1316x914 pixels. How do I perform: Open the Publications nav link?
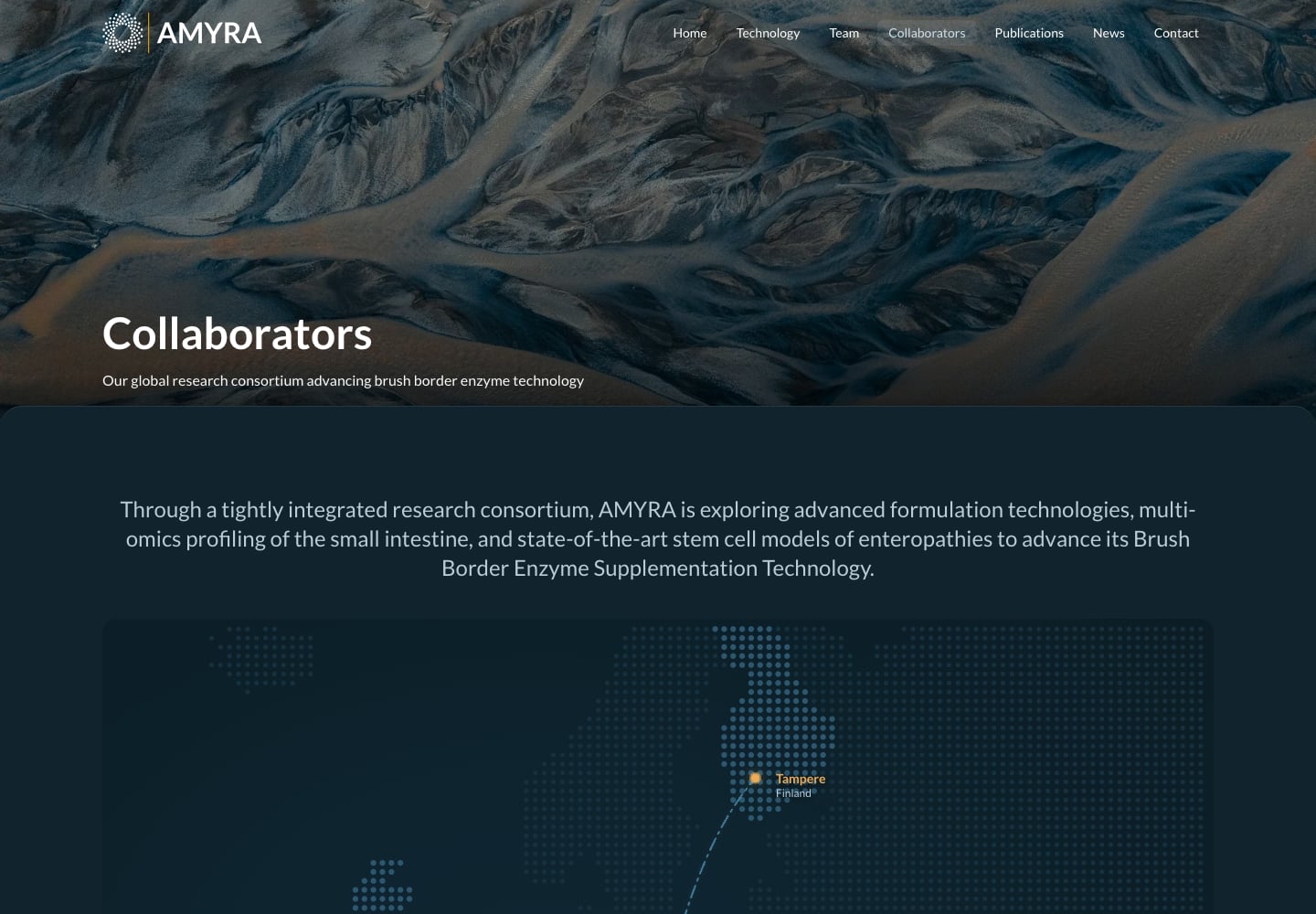click(1029, 33)
